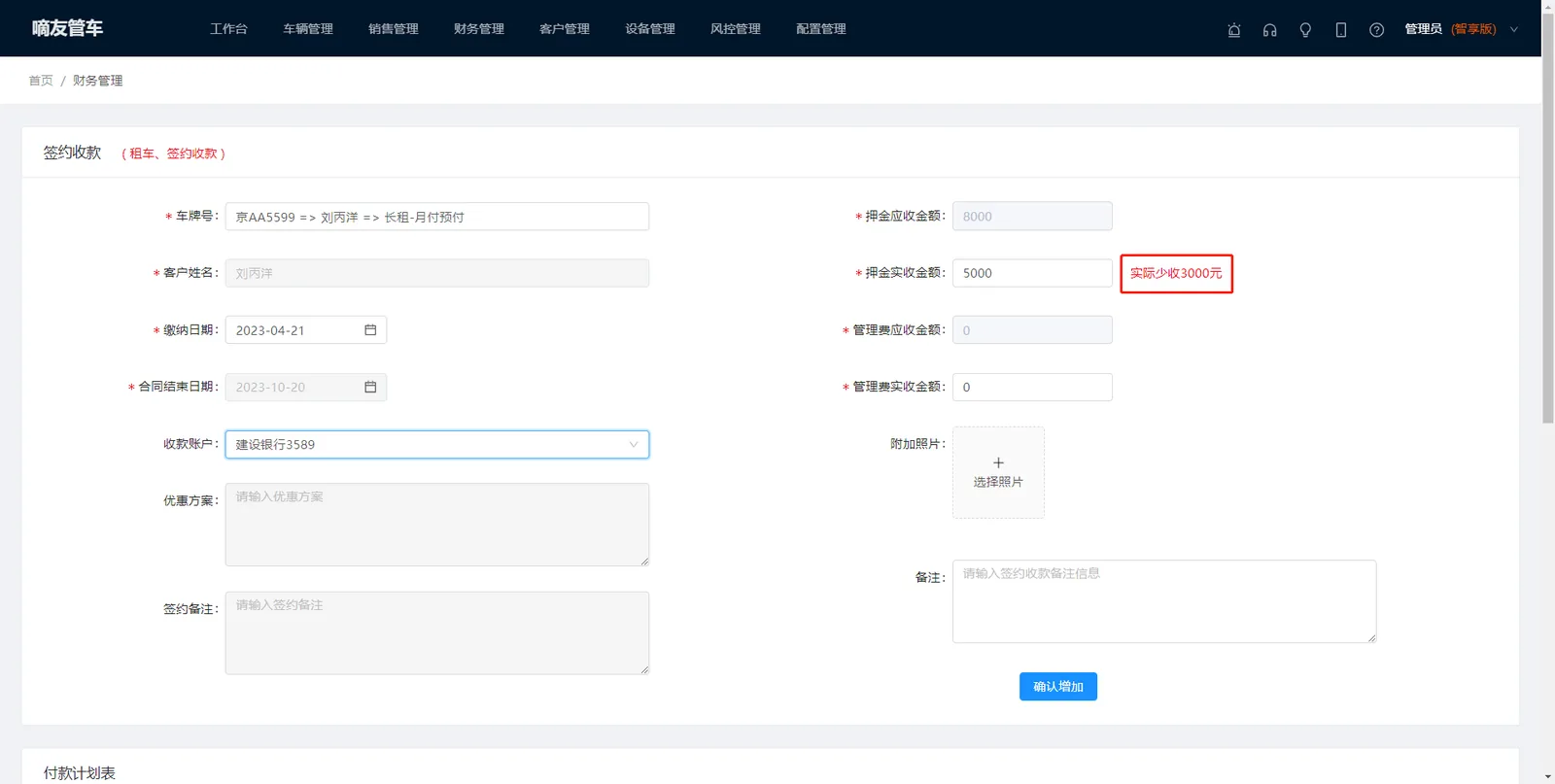The image size is (1555, 784).
Task: Click into the 签约备注 textarea
Action: pos(437,632)
